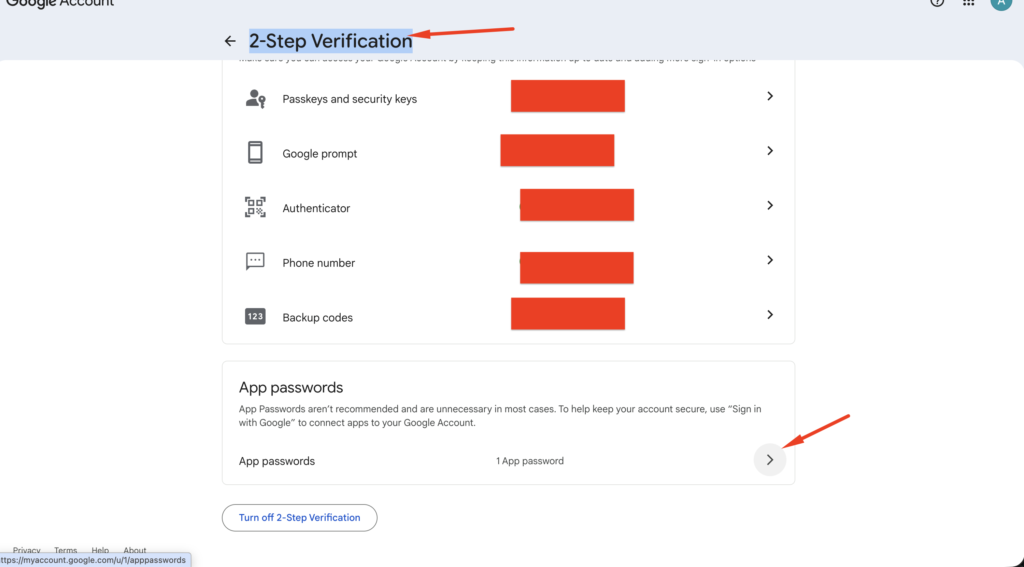Open the Privacy footer link
The image size is (1024, 567).
[x=27, y=550]
